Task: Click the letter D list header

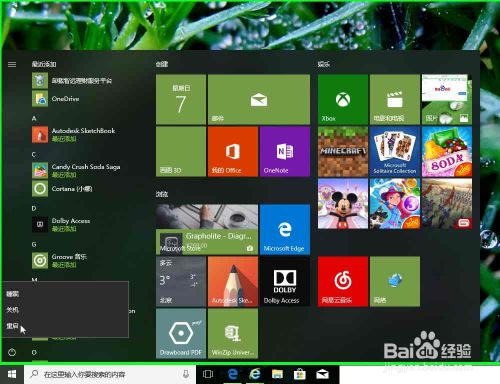Action: [34, 208]
